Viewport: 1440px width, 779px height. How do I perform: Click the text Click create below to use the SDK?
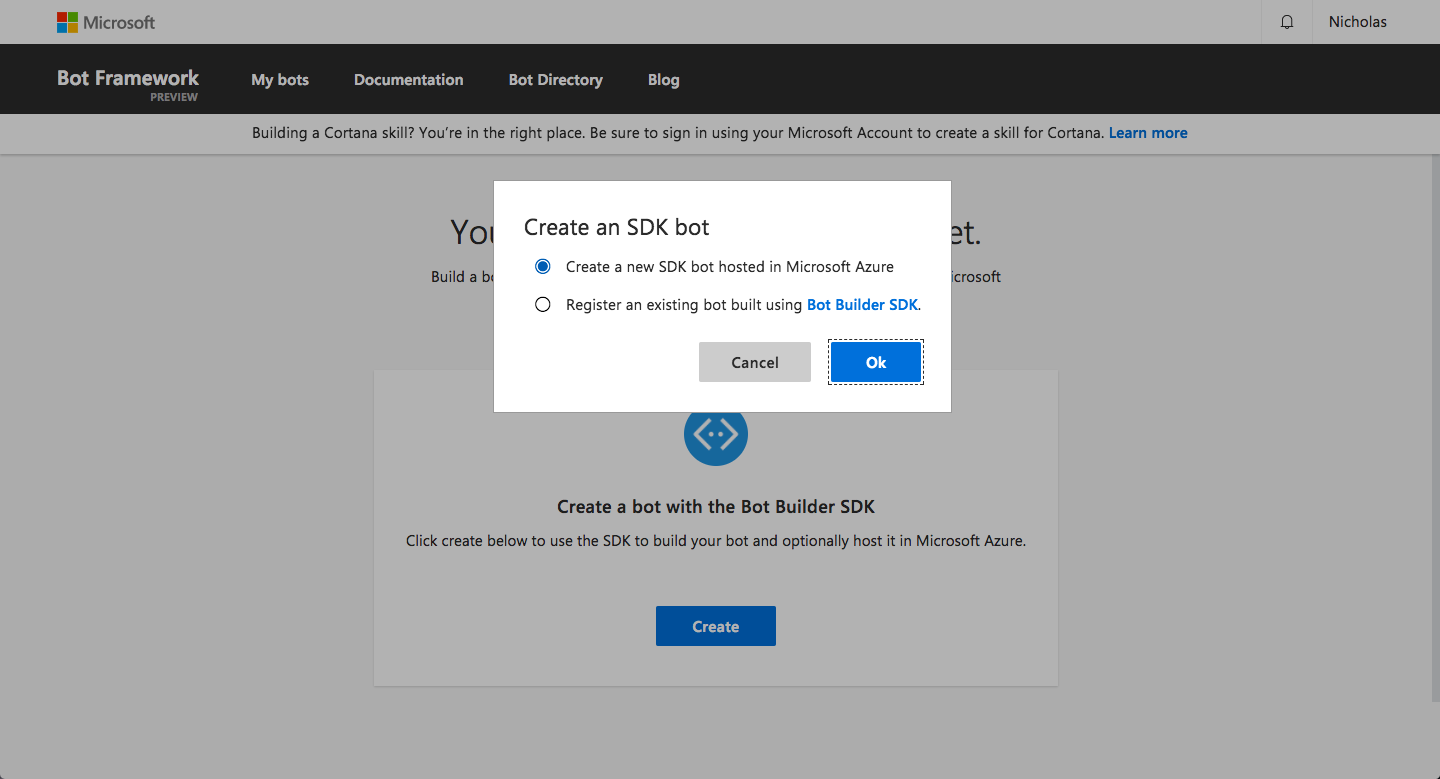click(716, 541)
